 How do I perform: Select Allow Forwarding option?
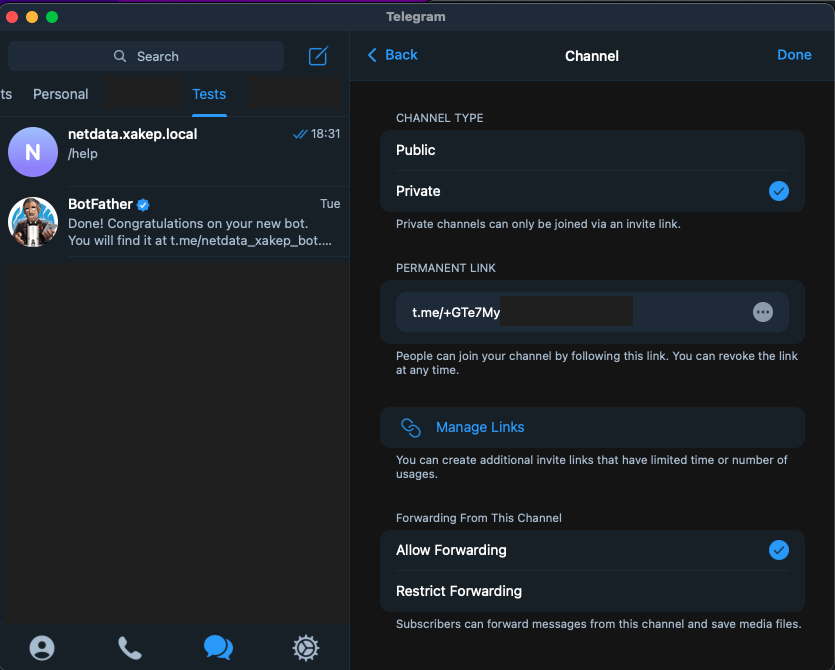[x=592, y=550]
